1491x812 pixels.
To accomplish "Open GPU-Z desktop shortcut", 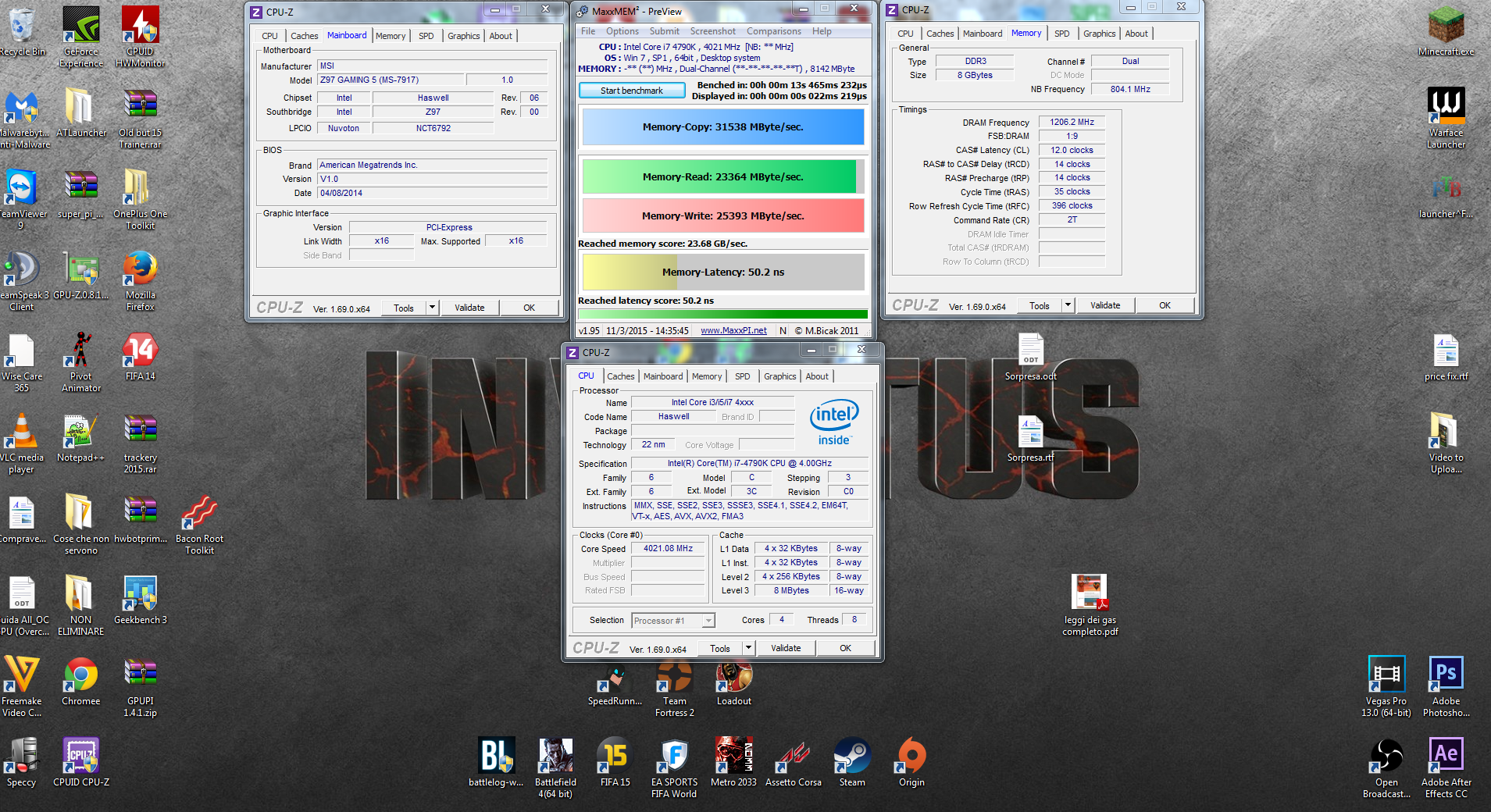I will coord(81,275).
